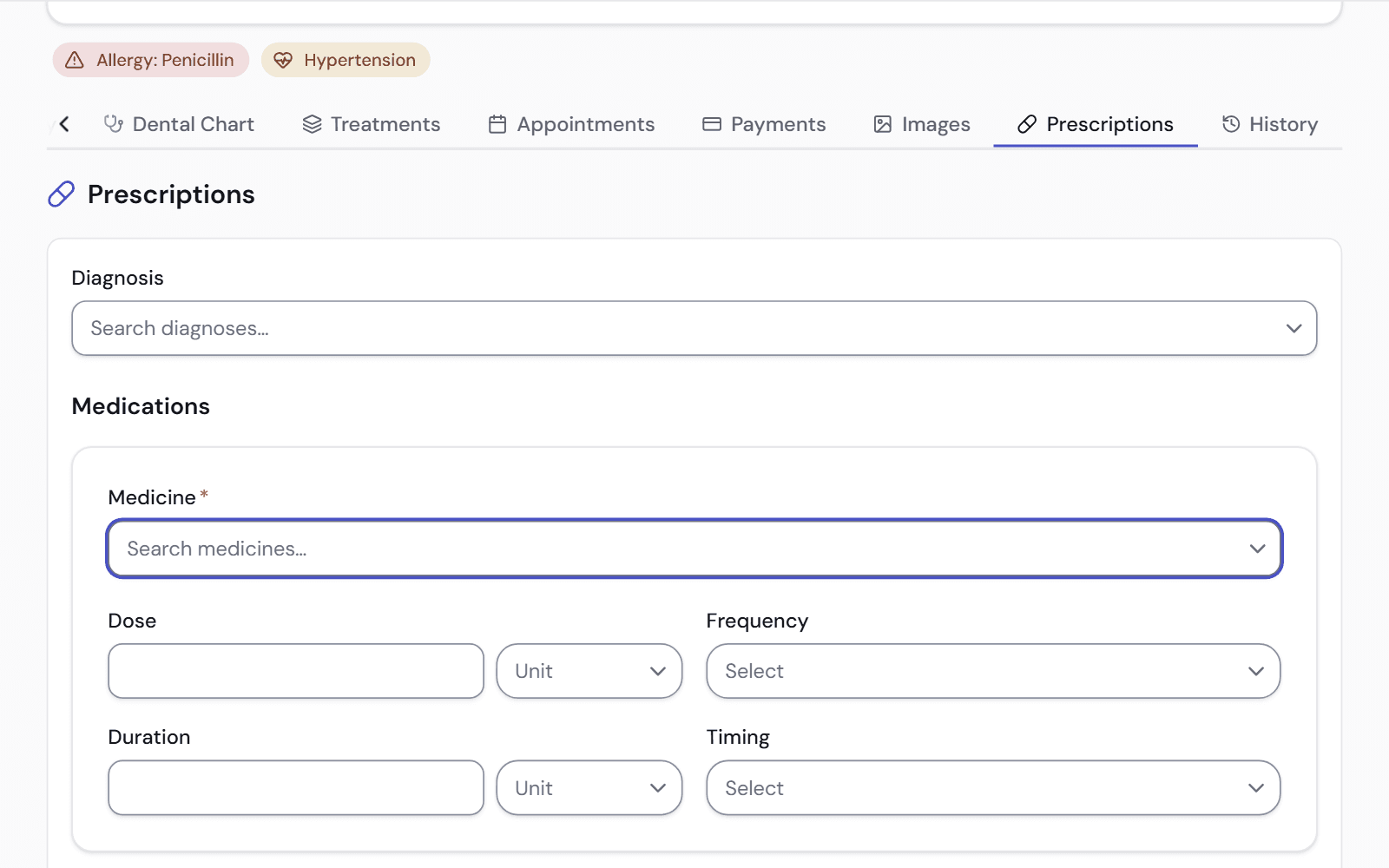
Task: Click the Diagnosis field label
Action: coord(117,278)
